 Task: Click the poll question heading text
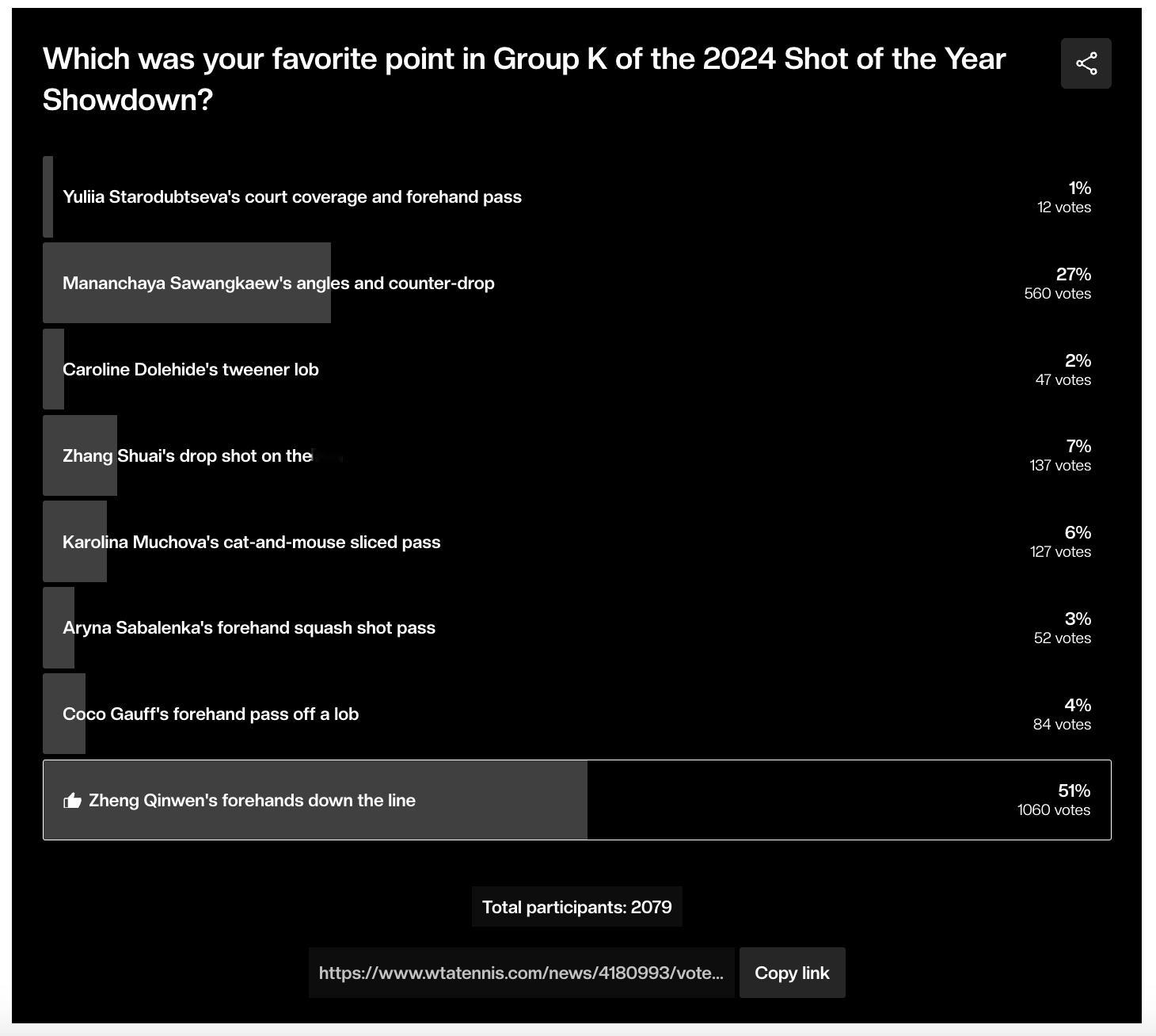pyautogui.click(x=524, y=79)
